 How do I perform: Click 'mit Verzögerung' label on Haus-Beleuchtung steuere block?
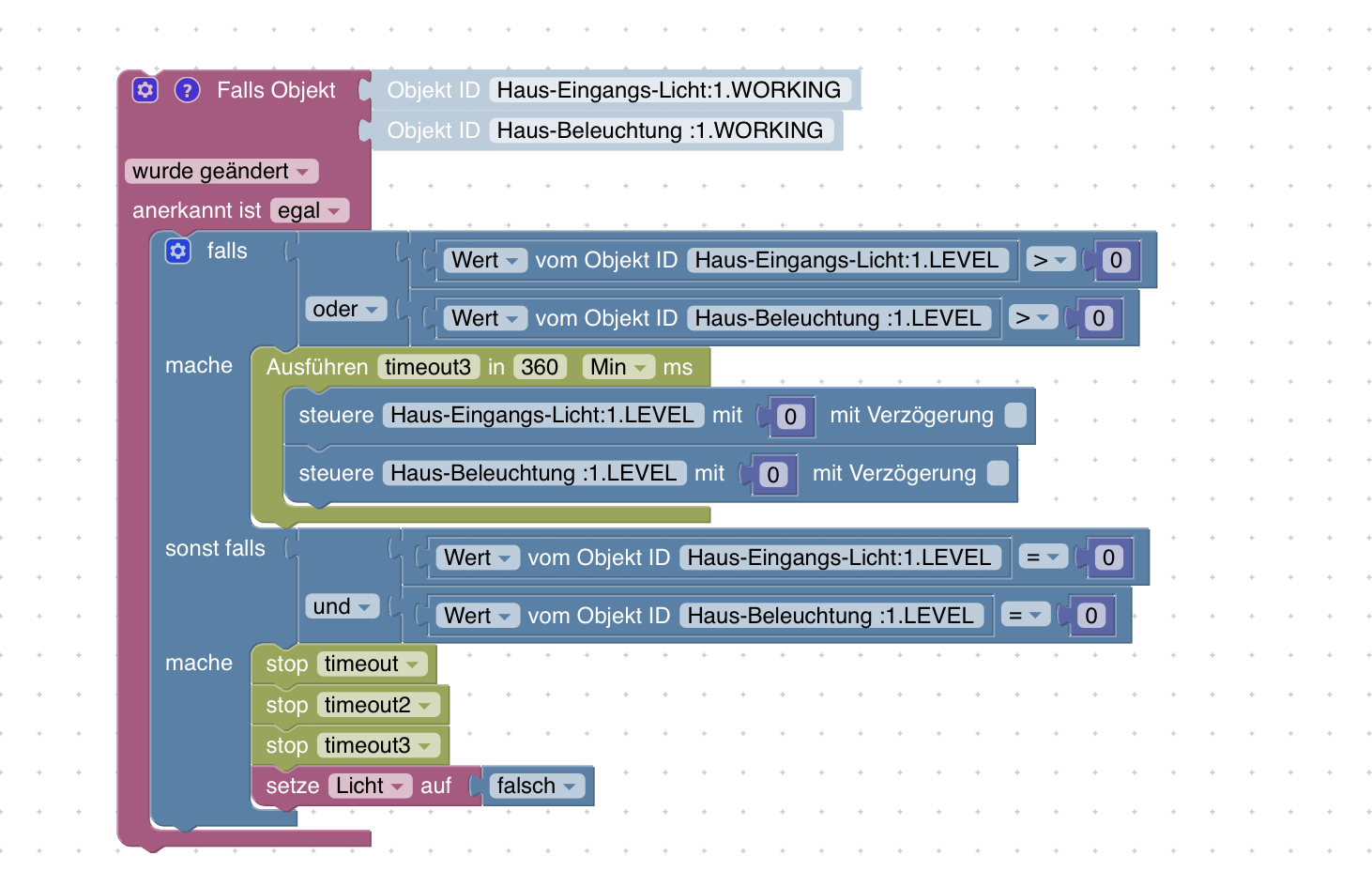894,473
